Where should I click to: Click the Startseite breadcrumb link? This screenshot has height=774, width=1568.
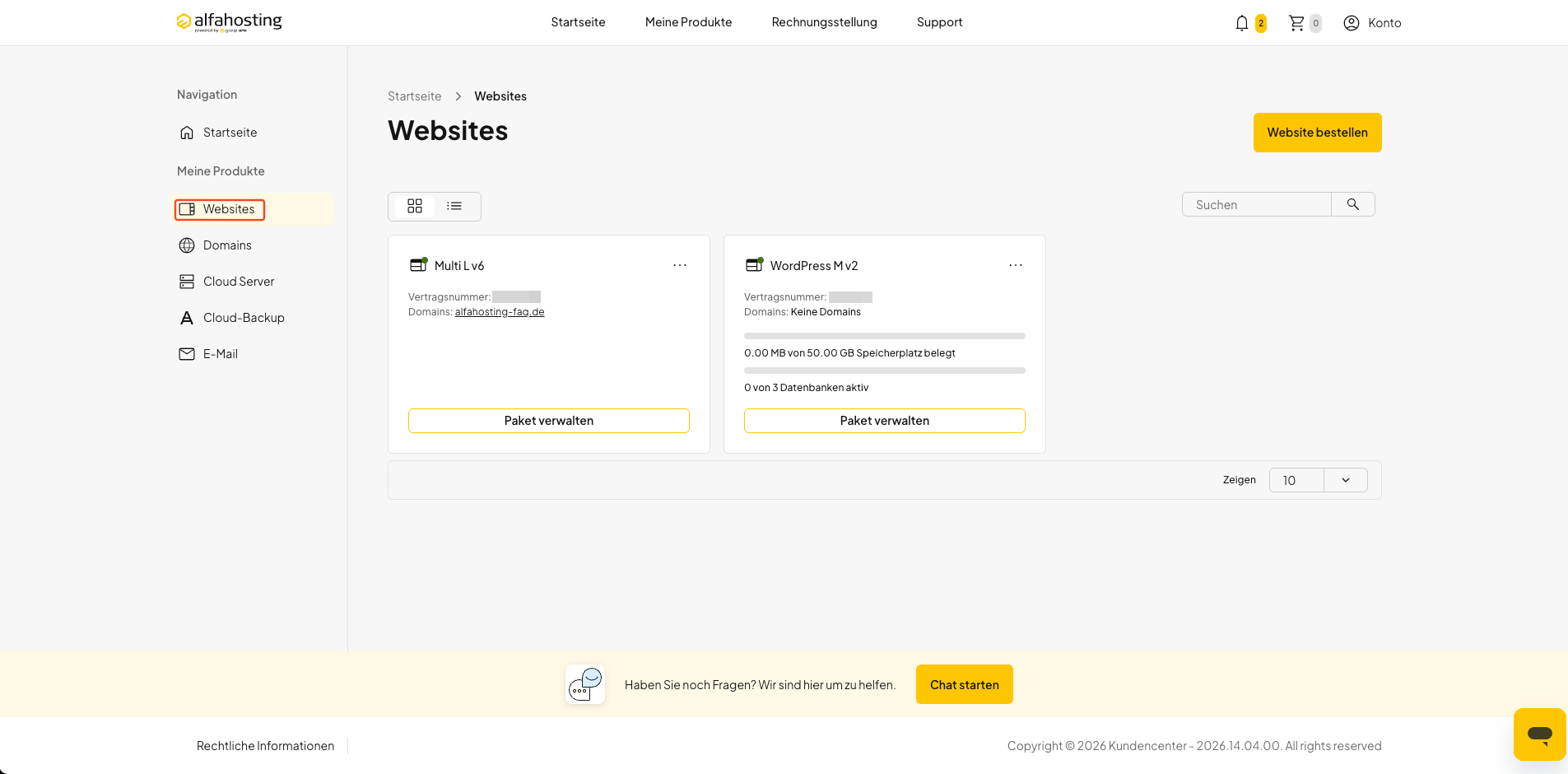coord(414,96)
